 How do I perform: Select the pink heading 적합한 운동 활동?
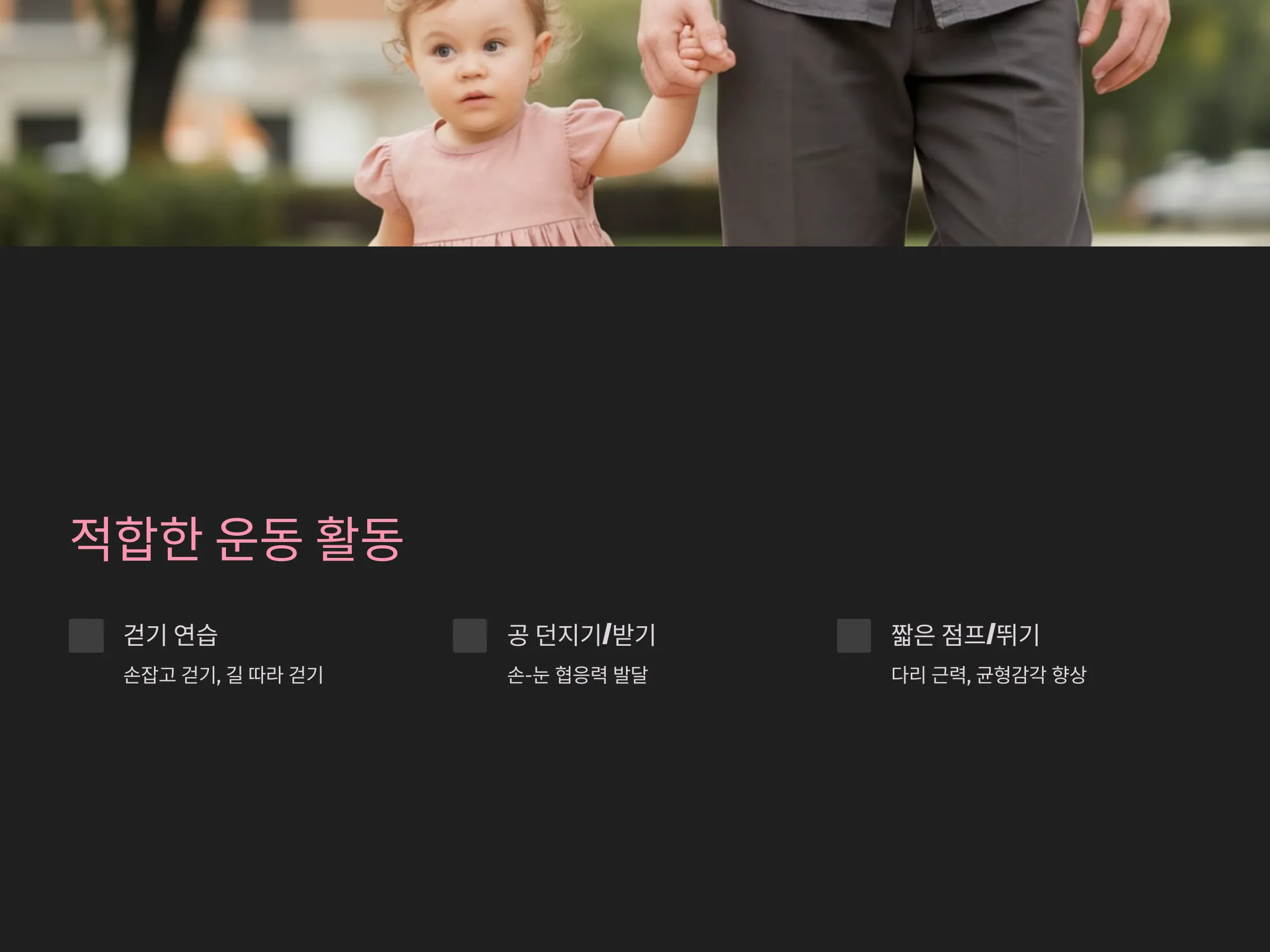237,538
